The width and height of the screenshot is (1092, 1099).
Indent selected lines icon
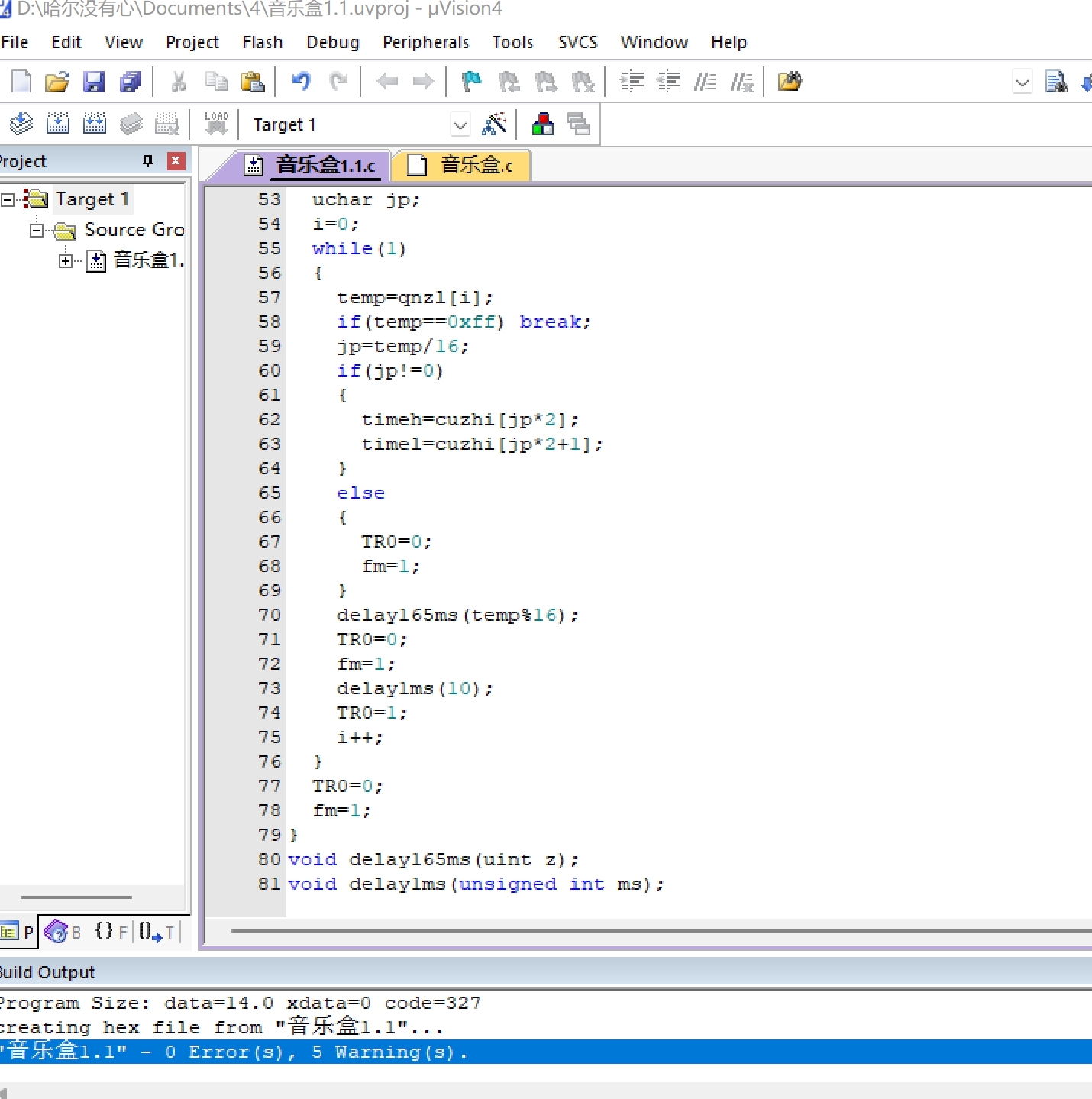(632, 81)
